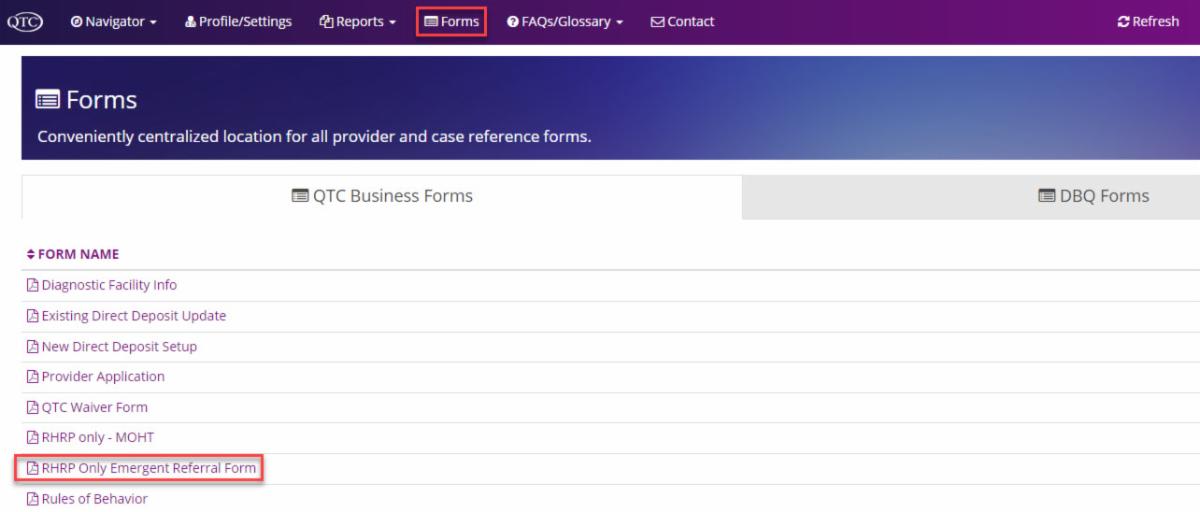Sort the list by Form Name
1200x512 pixels.
tap(72, 254)
